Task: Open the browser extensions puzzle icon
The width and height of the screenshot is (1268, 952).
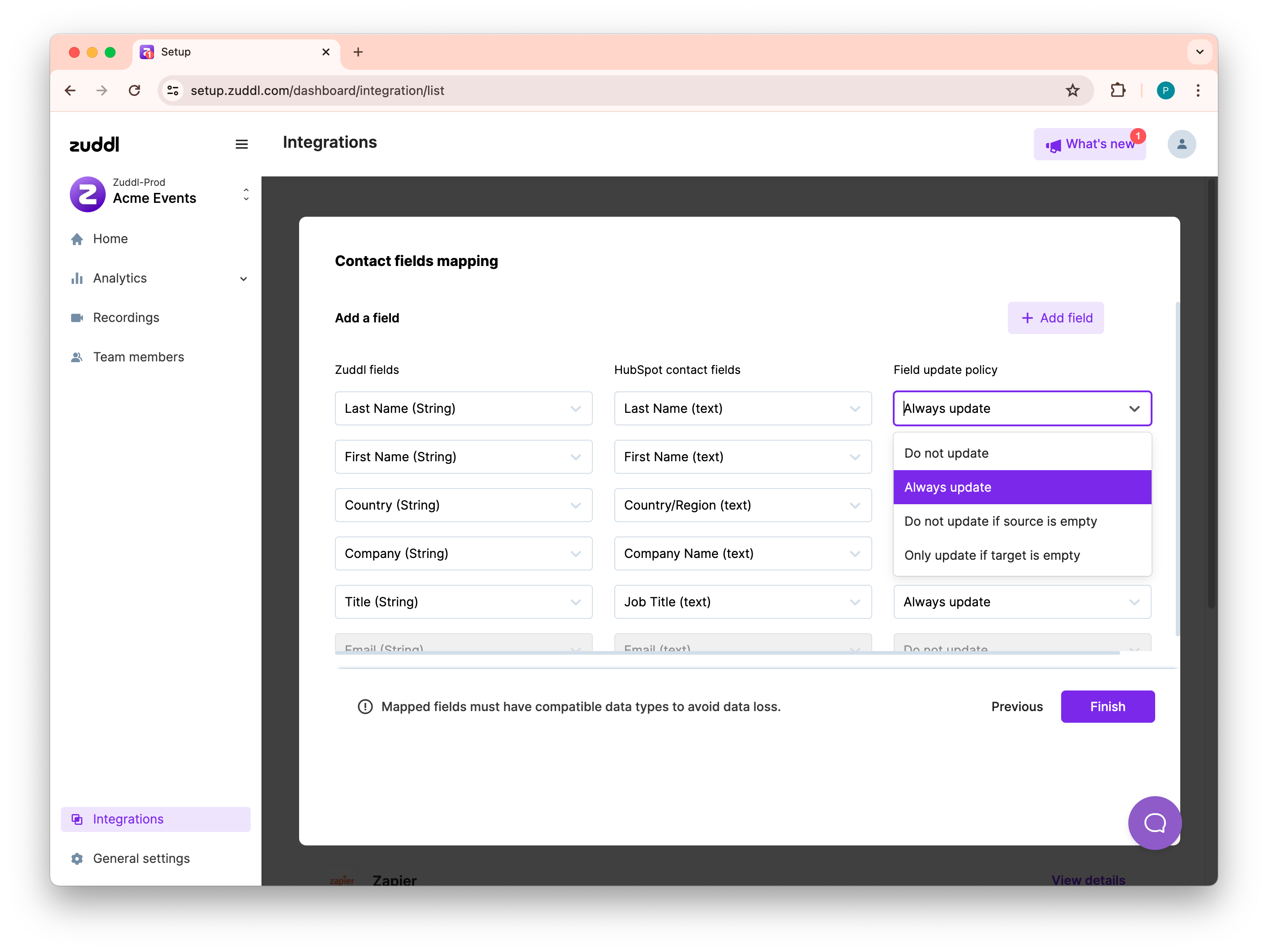Action: point(1117,90)
